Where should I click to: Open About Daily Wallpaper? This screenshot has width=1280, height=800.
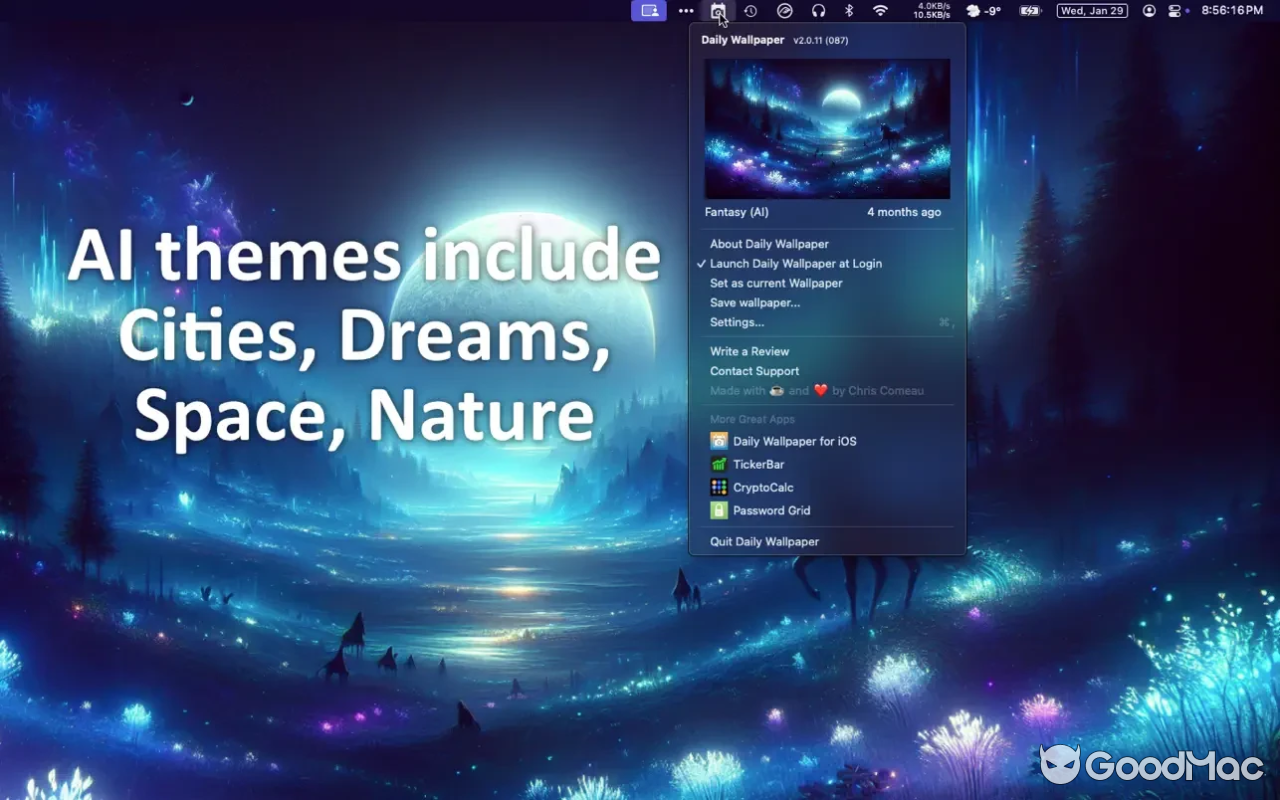769,244
